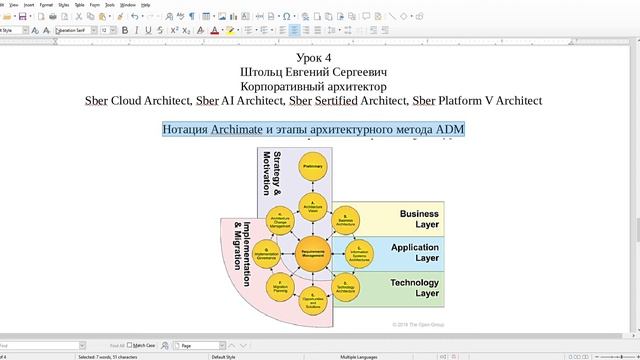Viewport: 640px width, 360px height.
Task: Open the undo history dropdown arrow
Action: pyautogui.click(x=142, y=16)
